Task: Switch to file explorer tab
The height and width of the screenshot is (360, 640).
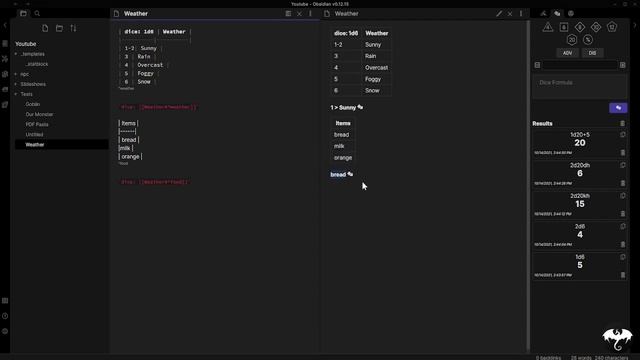Action: [23, 13]
